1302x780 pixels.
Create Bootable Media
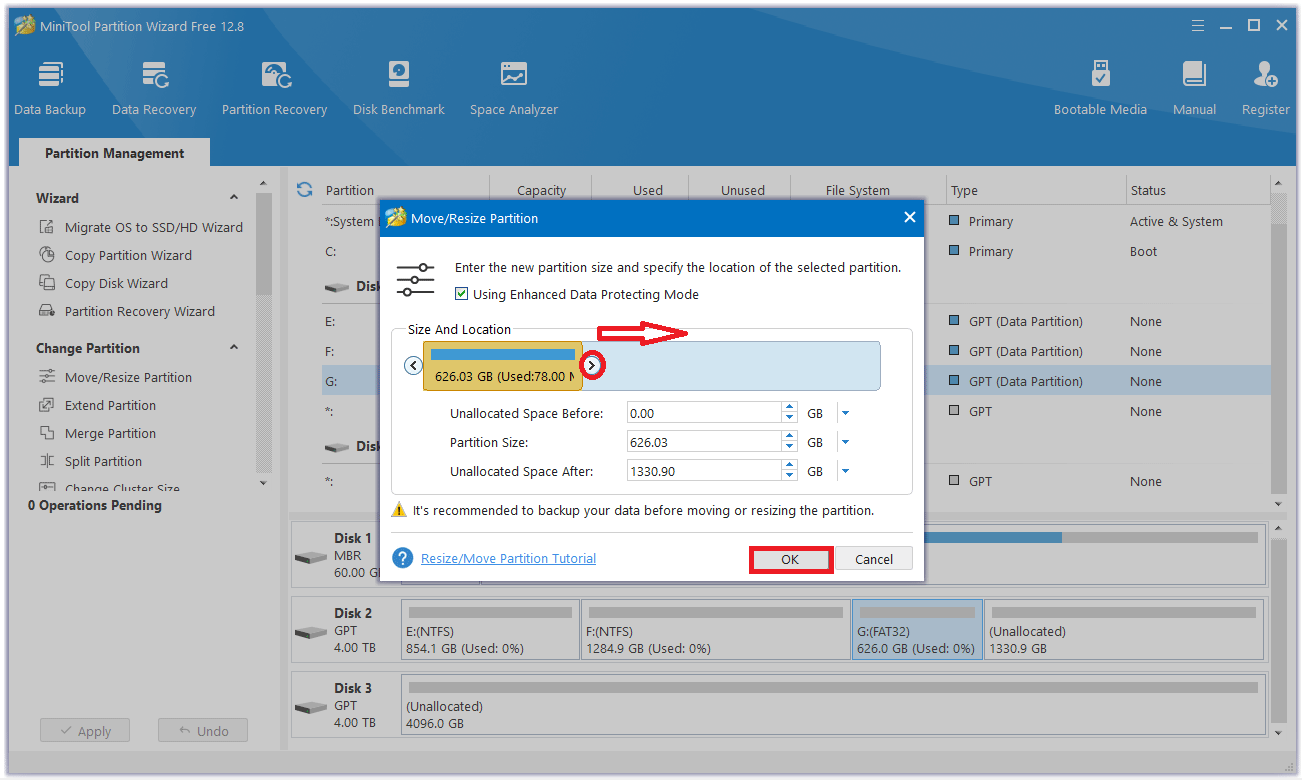[x=1100, y=88]
